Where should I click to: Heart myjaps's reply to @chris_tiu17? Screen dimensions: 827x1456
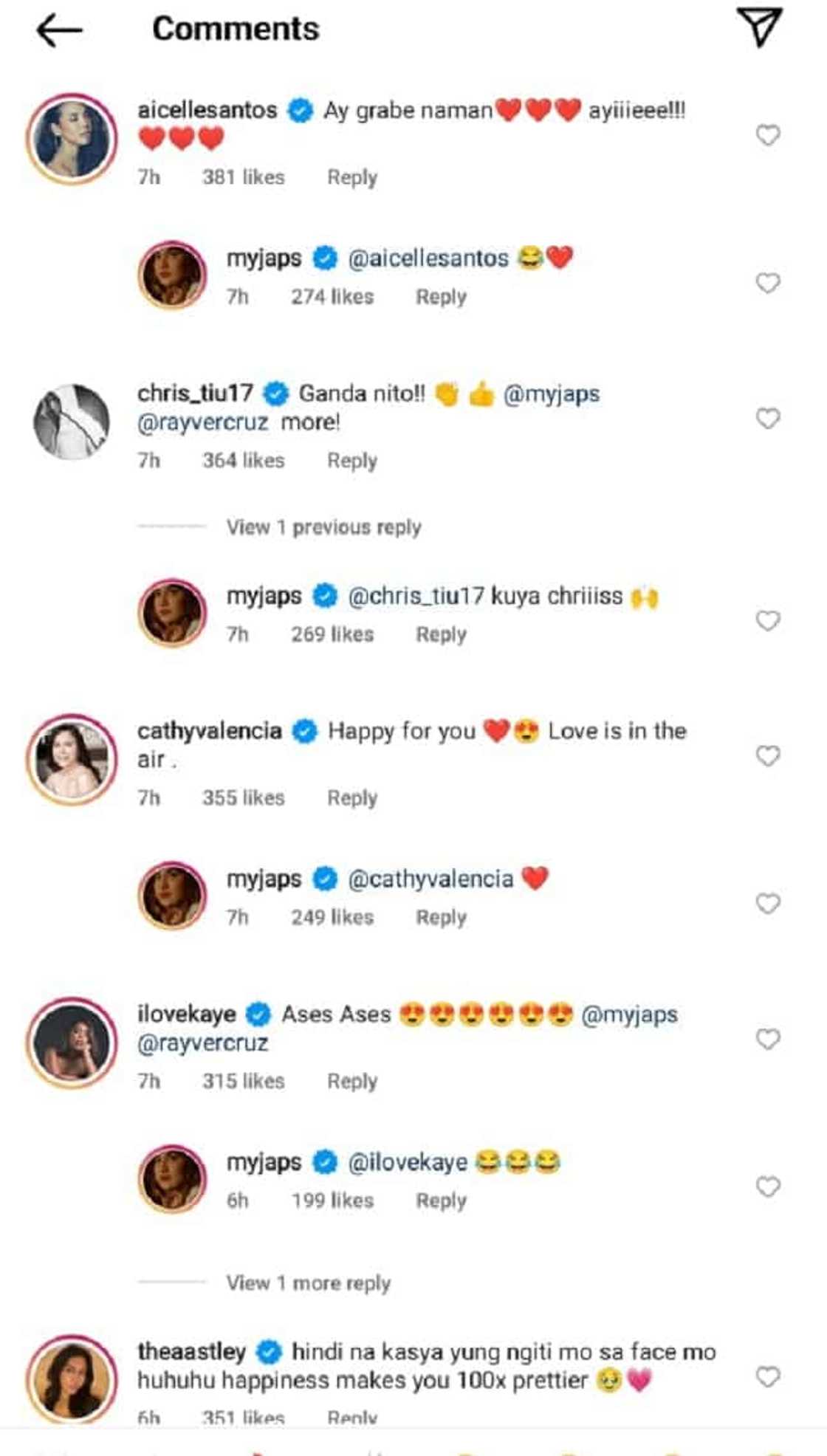(768, 621)
